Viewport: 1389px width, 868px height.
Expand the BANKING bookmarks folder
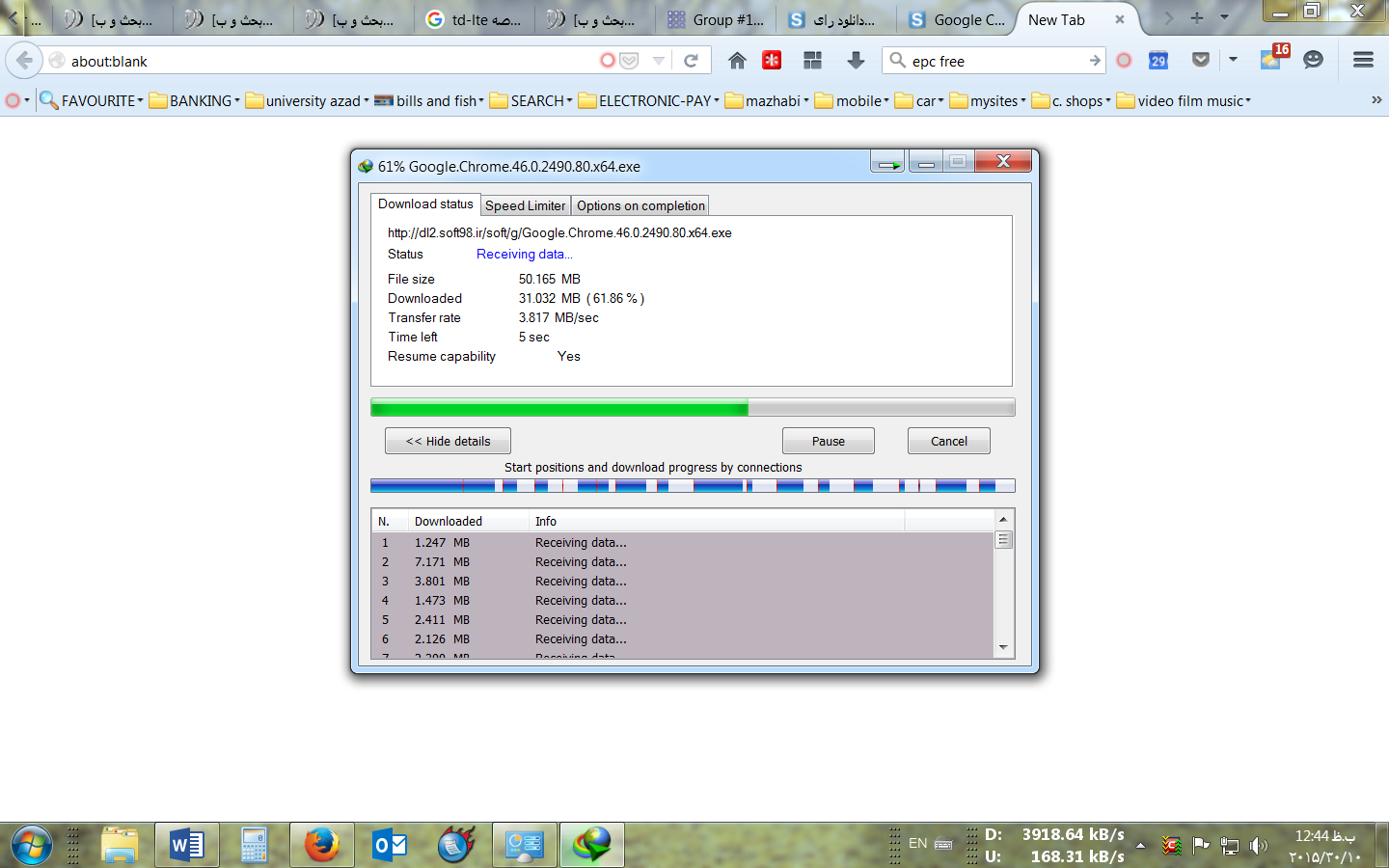pyautogui.click(x=195, y=100)
